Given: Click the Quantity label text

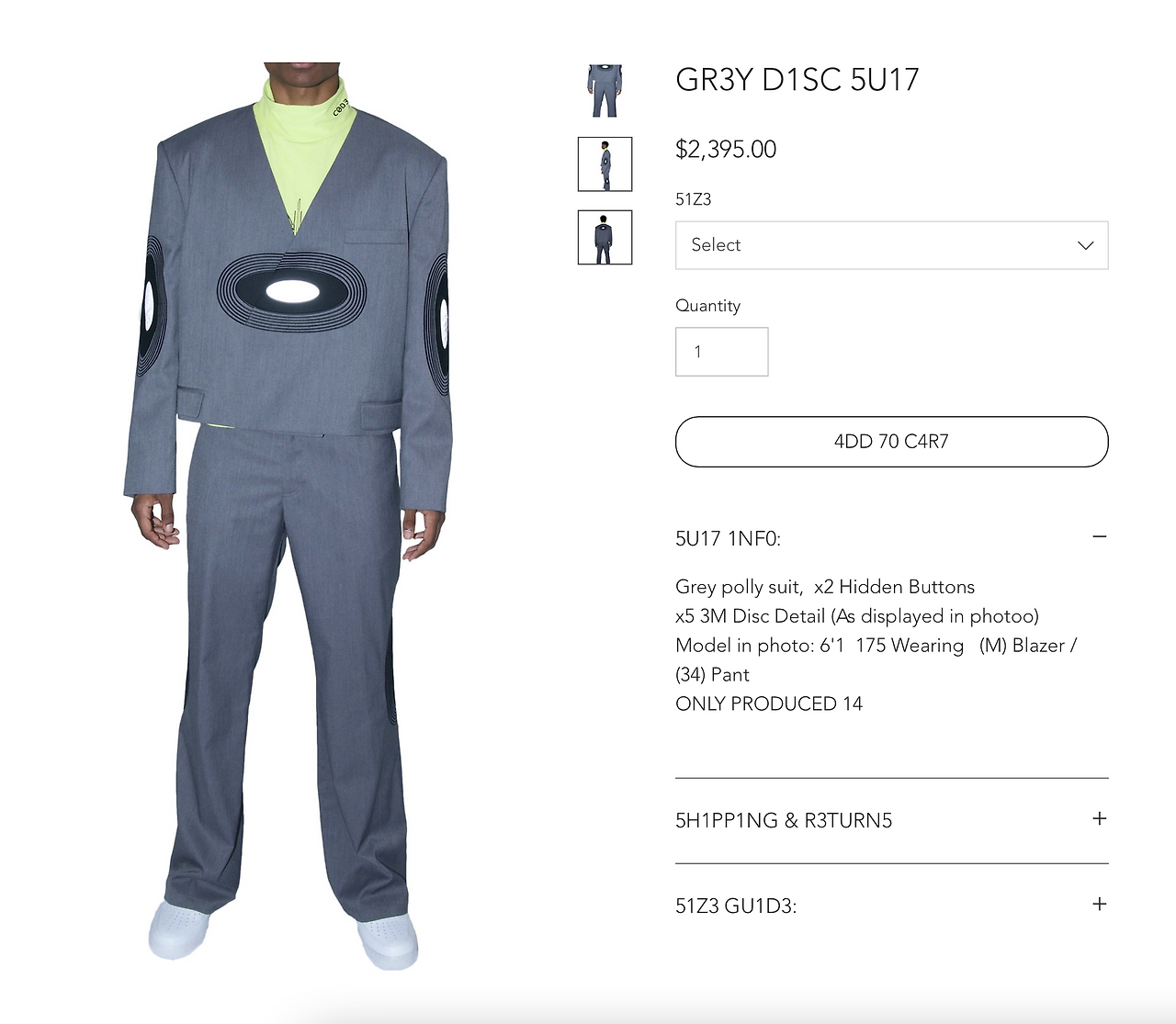Looking at the screenshot, I should pos(707,306).
